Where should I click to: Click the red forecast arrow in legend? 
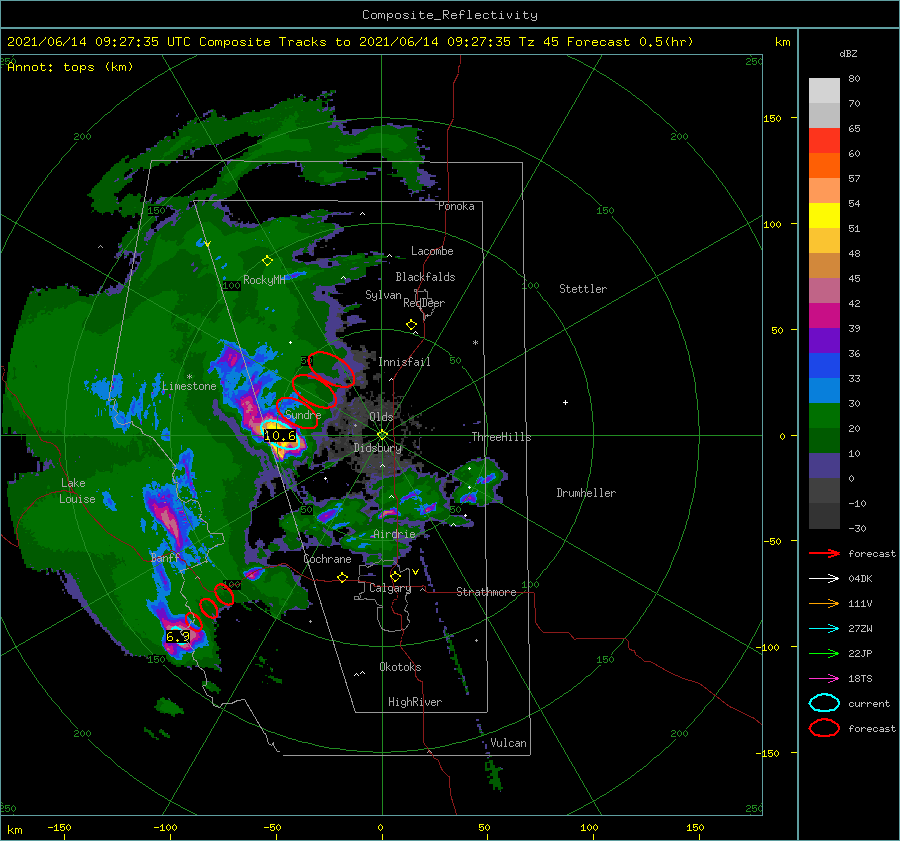(824, 553)
